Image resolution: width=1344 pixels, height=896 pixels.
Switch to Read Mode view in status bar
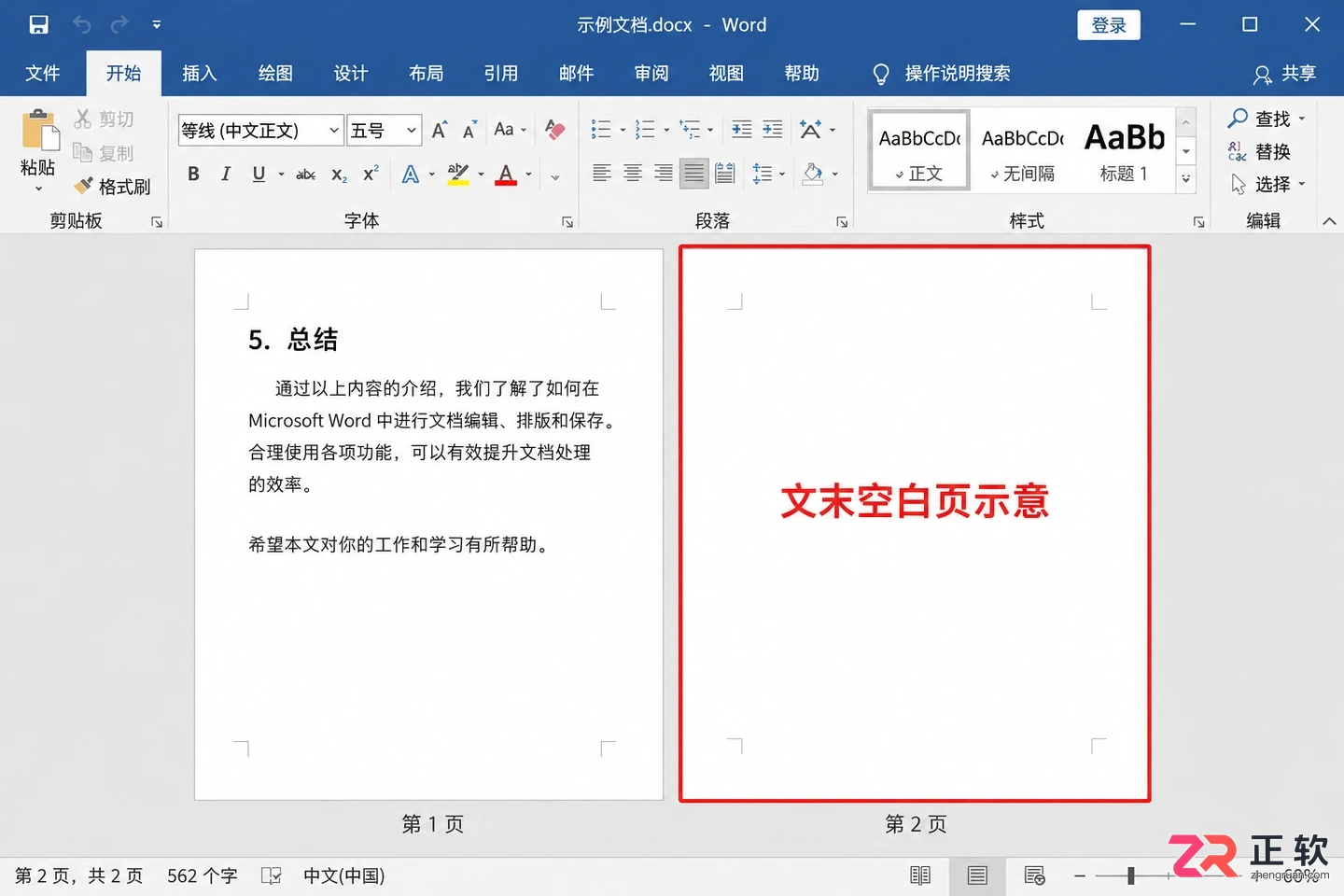tap(920, 875)
